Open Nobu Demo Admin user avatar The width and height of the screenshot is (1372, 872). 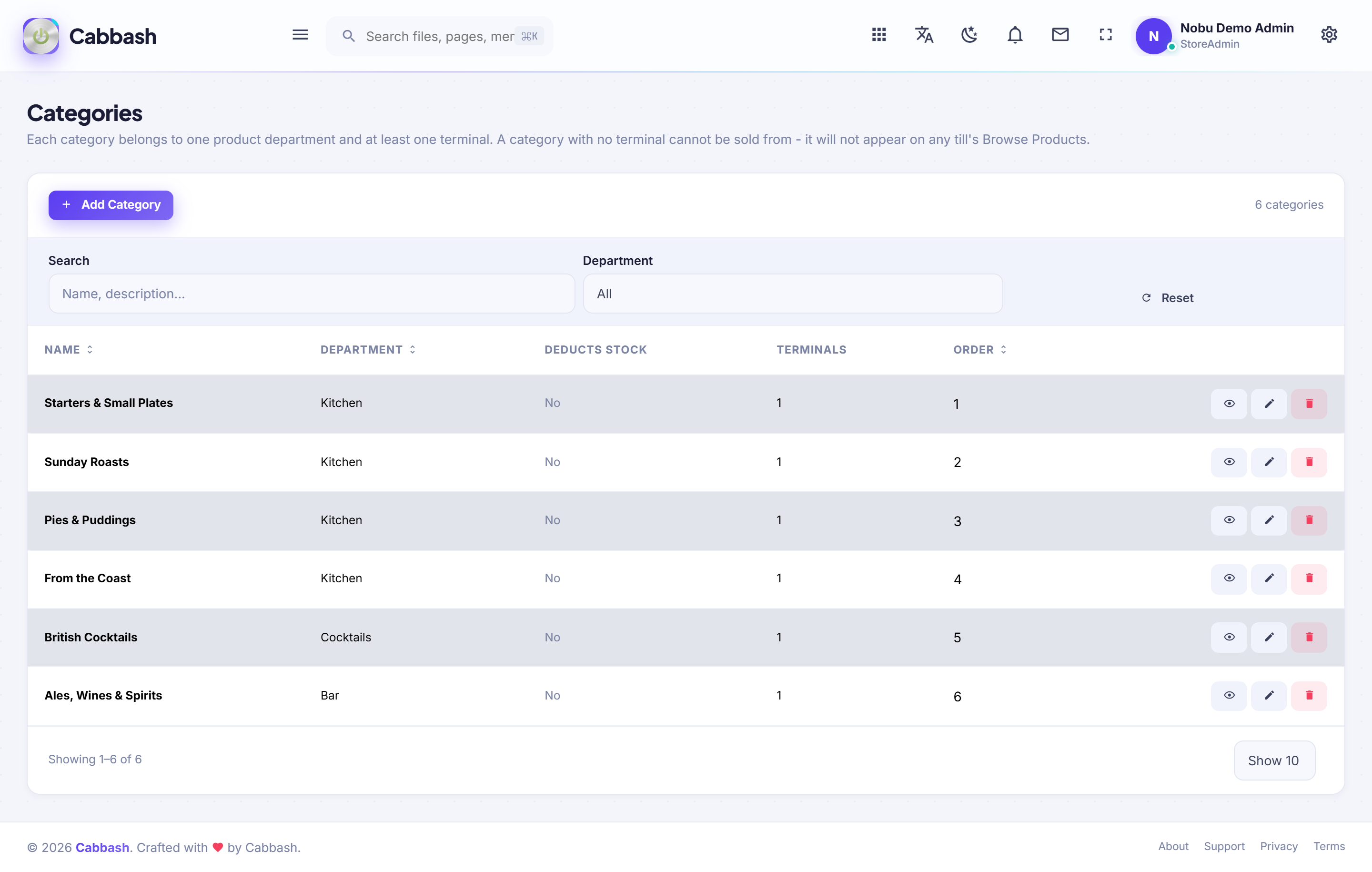(x=1153, y=36)
